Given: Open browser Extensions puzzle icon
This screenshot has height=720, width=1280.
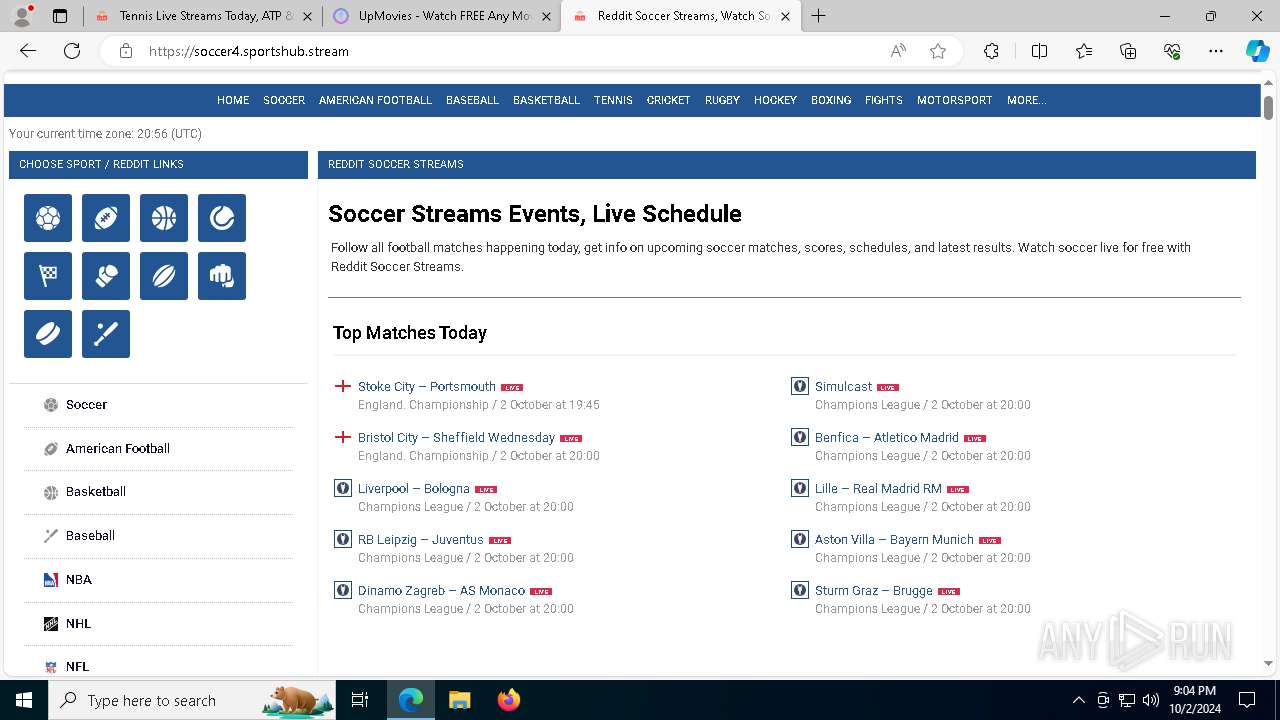Looking at the screenshot, I should click(x=991, y=51).
